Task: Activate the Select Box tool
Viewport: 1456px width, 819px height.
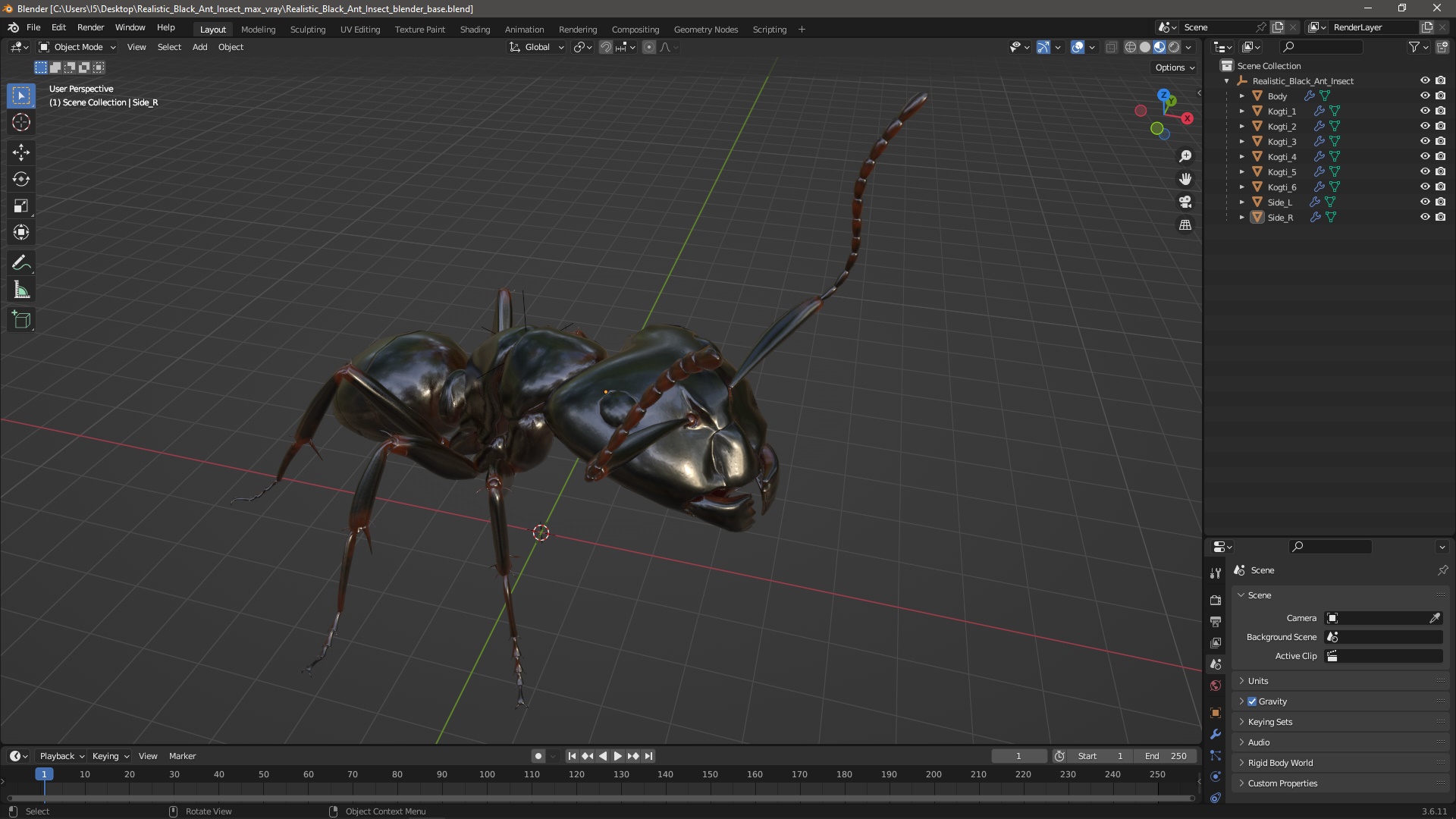Action: pos(21,96)
